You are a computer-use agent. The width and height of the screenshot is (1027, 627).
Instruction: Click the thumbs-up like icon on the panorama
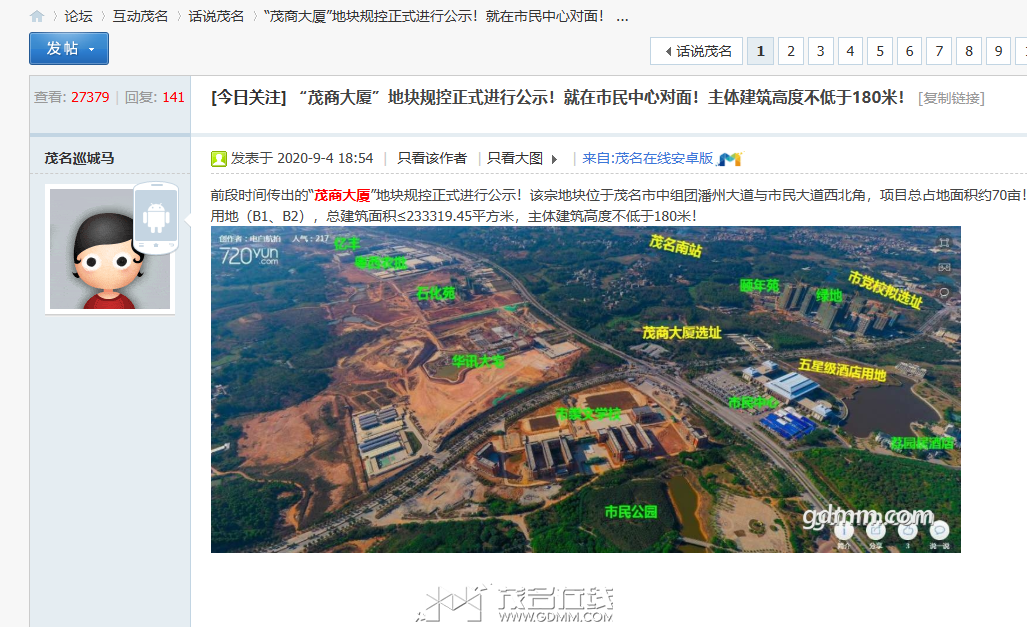(907, 531)
